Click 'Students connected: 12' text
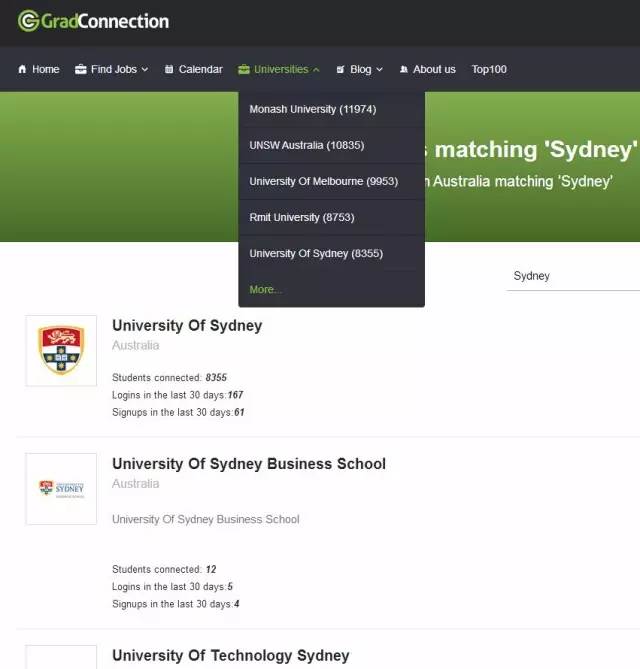This screenshot has width=640, height=669. [x=164, y=569]
